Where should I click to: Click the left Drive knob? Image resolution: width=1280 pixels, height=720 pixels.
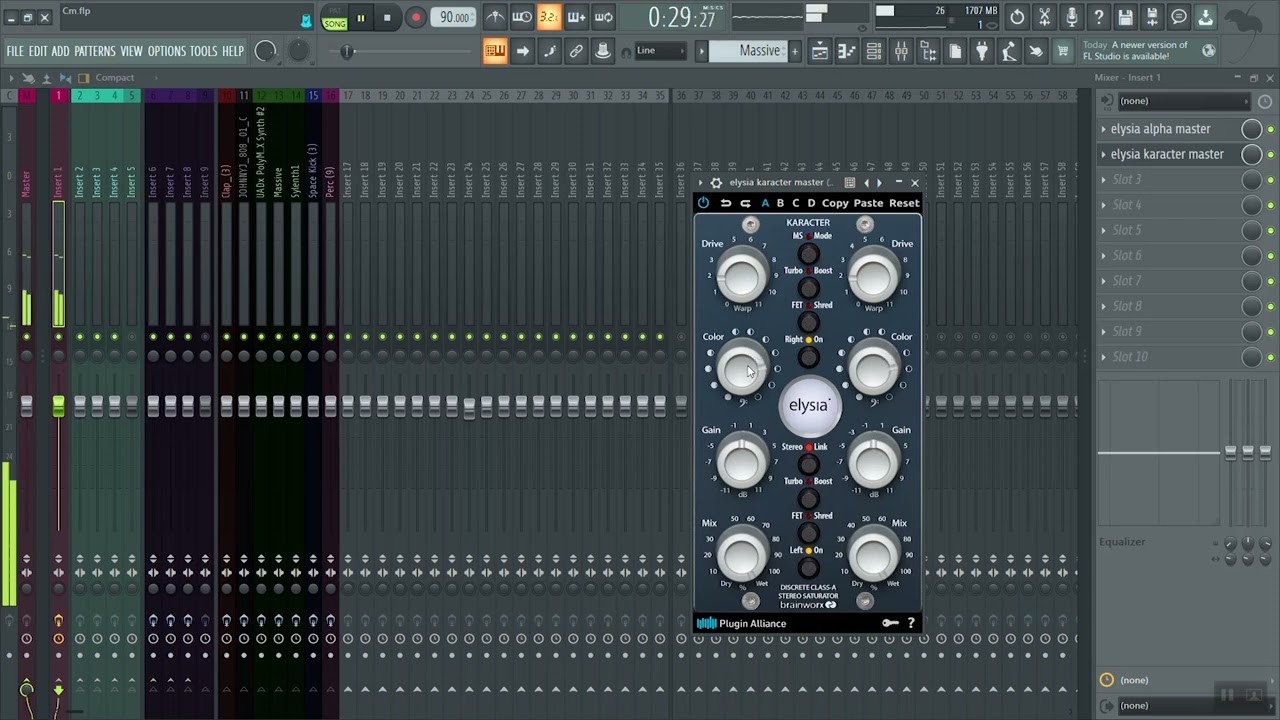(742, 277)
